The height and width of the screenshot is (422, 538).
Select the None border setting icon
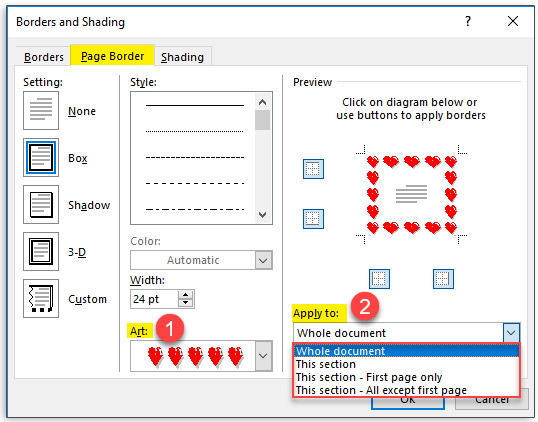click(x=41, y=110)
